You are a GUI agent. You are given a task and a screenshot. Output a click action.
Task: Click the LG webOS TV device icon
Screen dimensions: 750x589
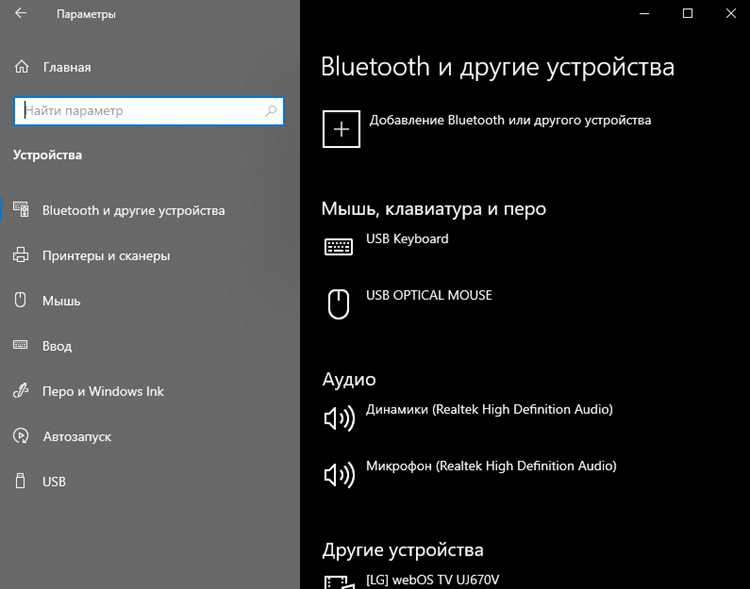point(339,582)
